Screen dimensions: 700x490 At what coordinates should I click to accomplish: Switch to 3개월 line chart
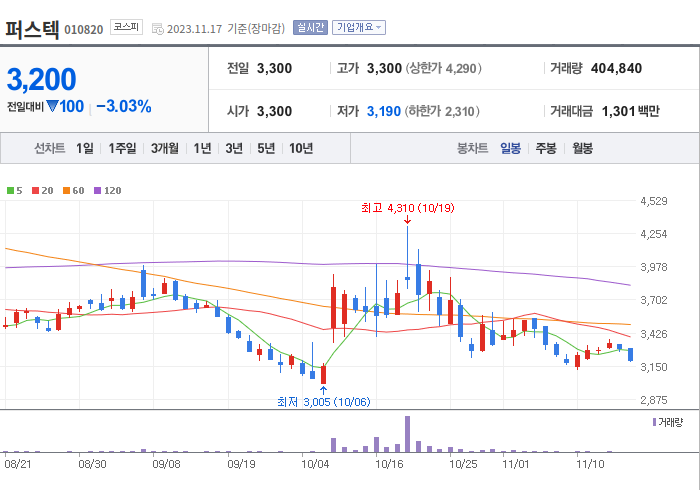coord(165,148)
